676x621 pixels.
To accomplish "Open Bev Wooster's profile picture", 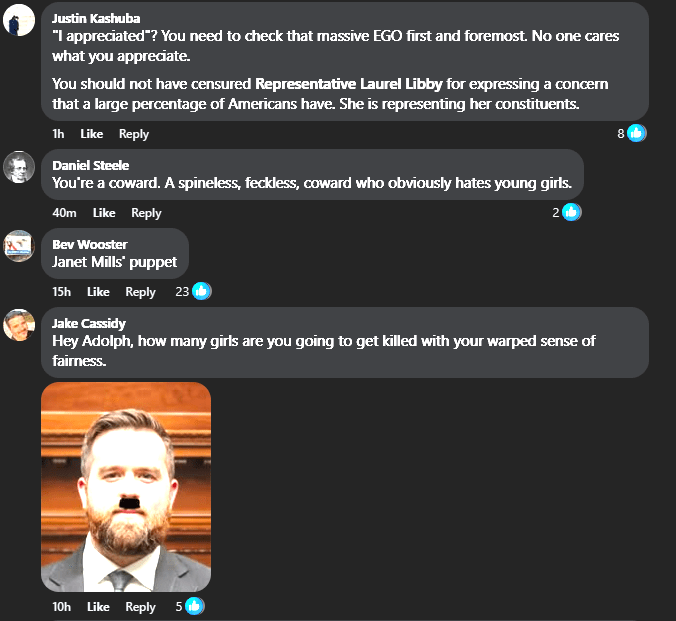I will (x=20, y=246).
